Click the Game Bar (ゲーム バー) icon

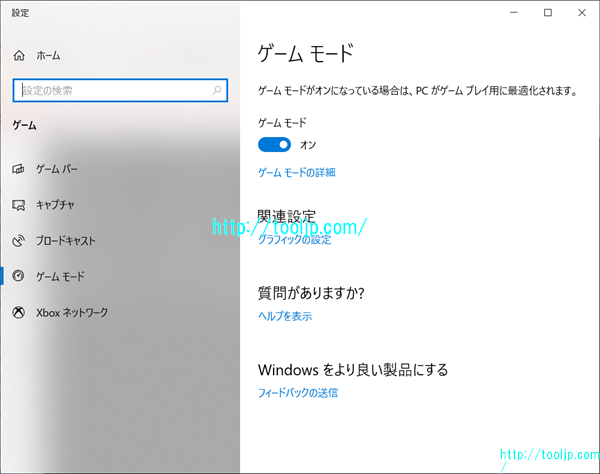click(x=18, y=169)
